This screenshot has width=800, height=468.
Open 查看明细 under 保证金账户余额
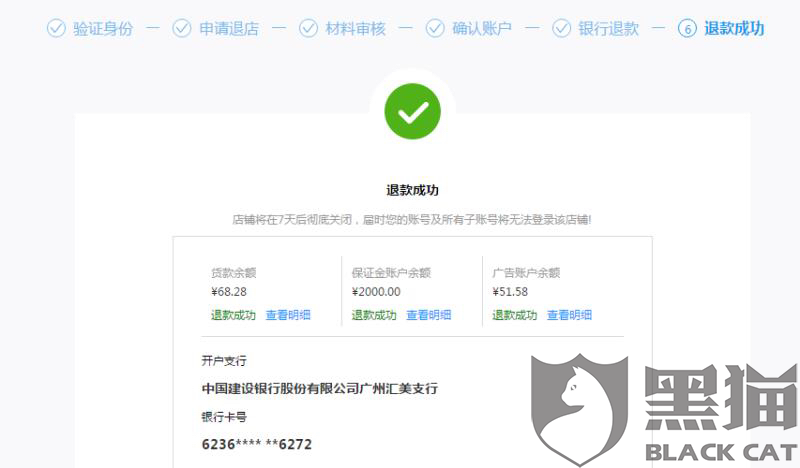(x=429, y=315)
